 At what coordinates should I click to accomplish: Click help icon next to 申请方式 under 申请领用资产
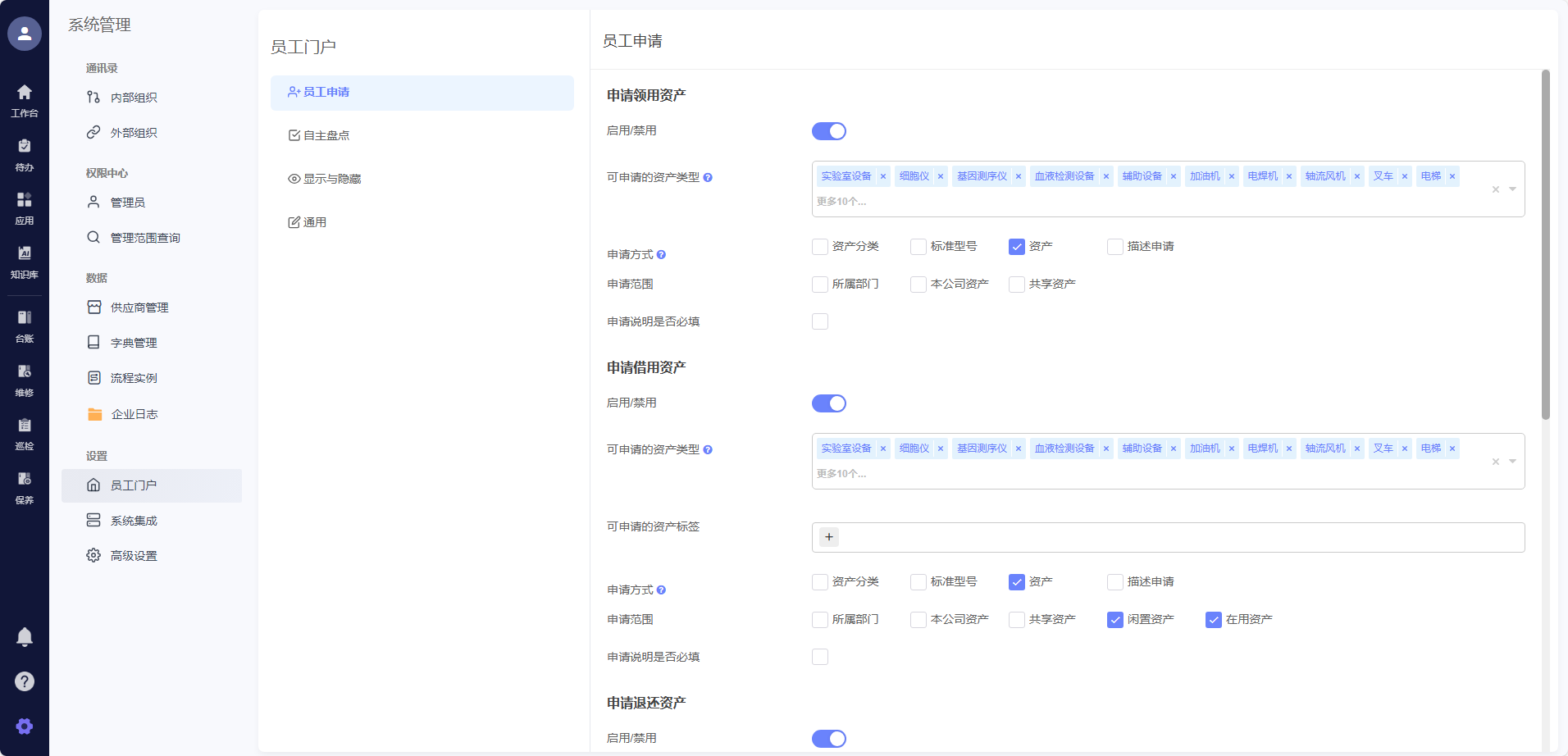661,255
